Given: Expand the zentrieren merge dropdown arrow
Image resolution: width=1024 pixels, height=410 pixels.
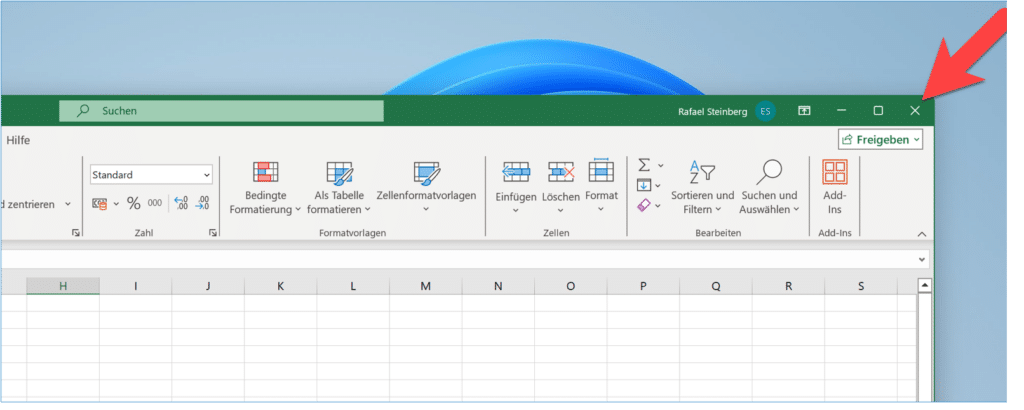Looking at the screenshot, I should point(67,204).
